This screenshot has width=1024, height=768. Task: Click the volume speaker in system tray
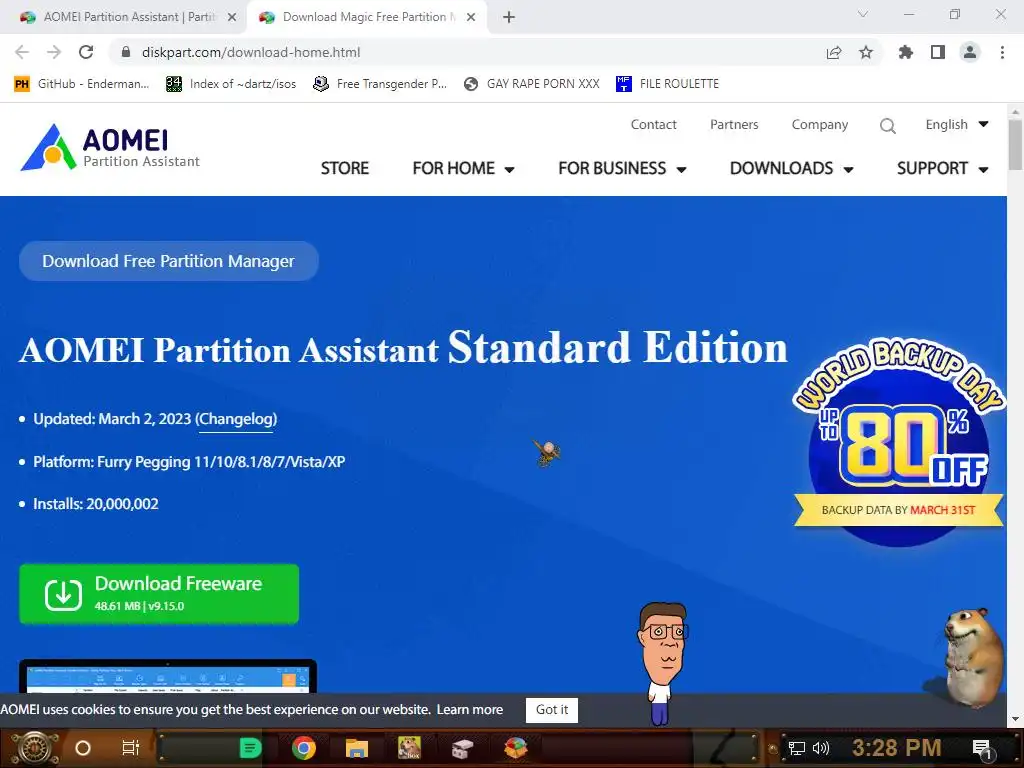tap(821, 748)
